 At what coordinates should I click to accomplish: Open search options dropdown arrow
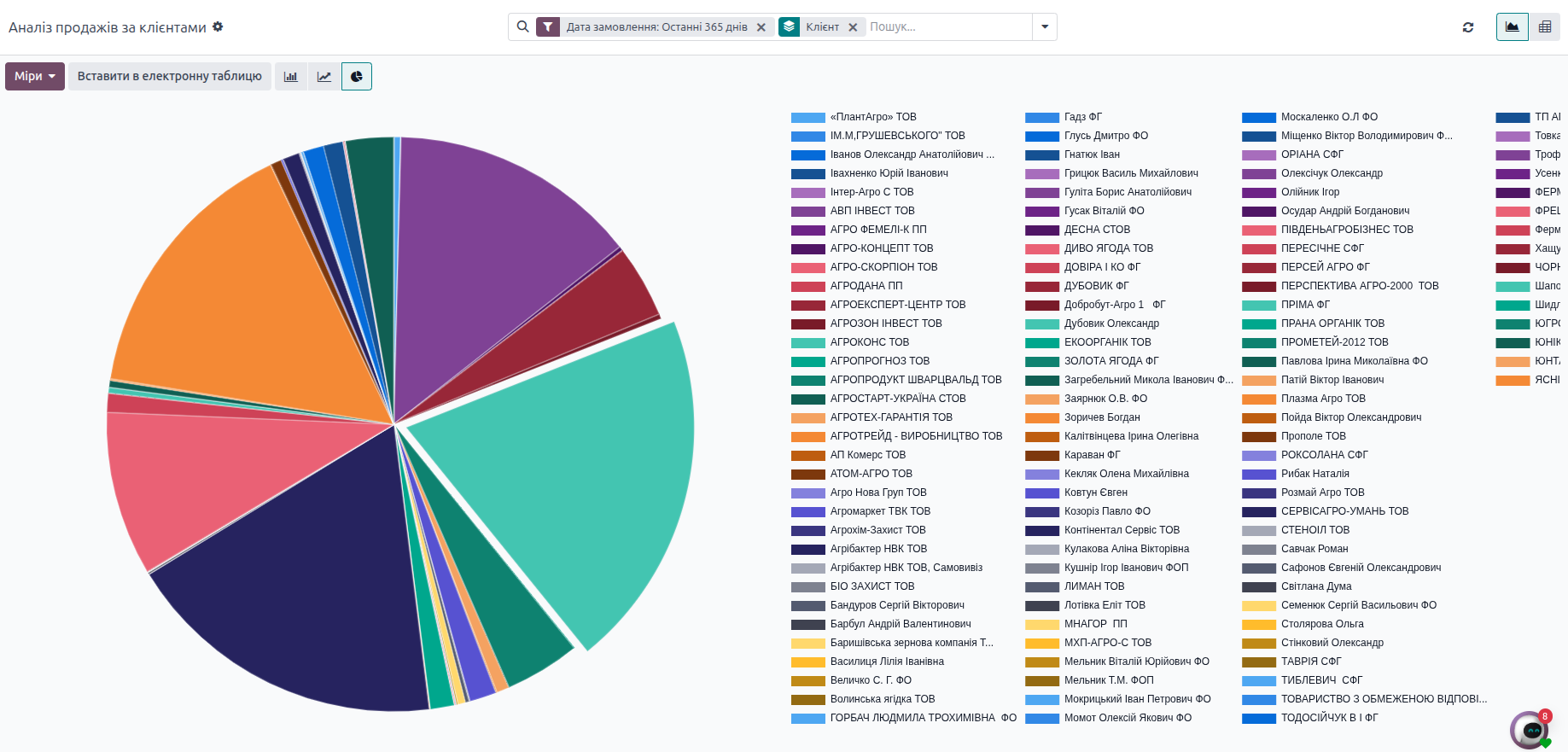click(x=1045, y=27)
